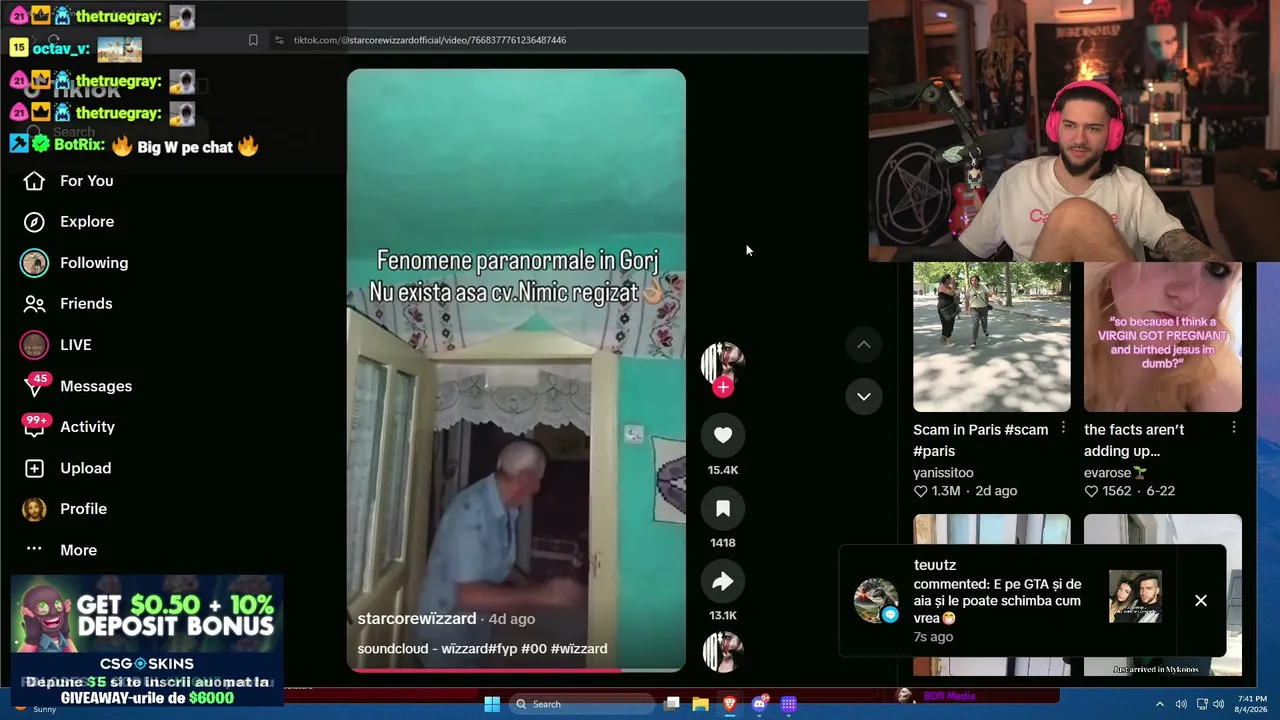Like the Scam in Paris video (1.3M)

coord(921,491)
